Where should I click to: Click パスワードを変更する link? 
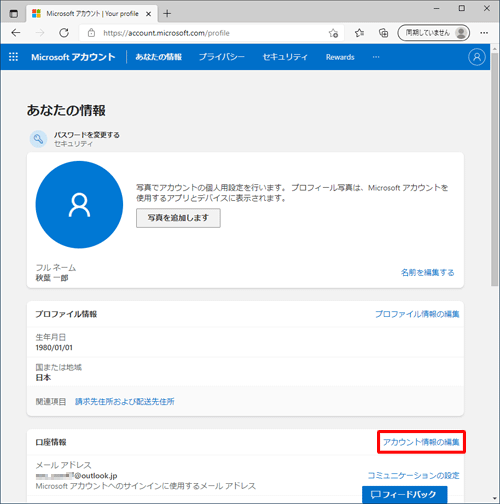[x=87, y=135]
